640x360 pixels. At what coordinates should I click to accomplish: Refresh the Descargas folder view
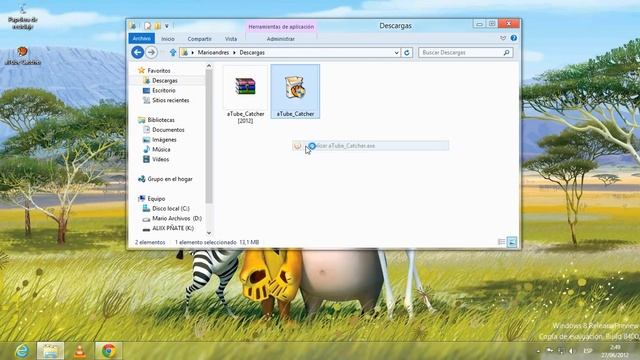point(407,53)
